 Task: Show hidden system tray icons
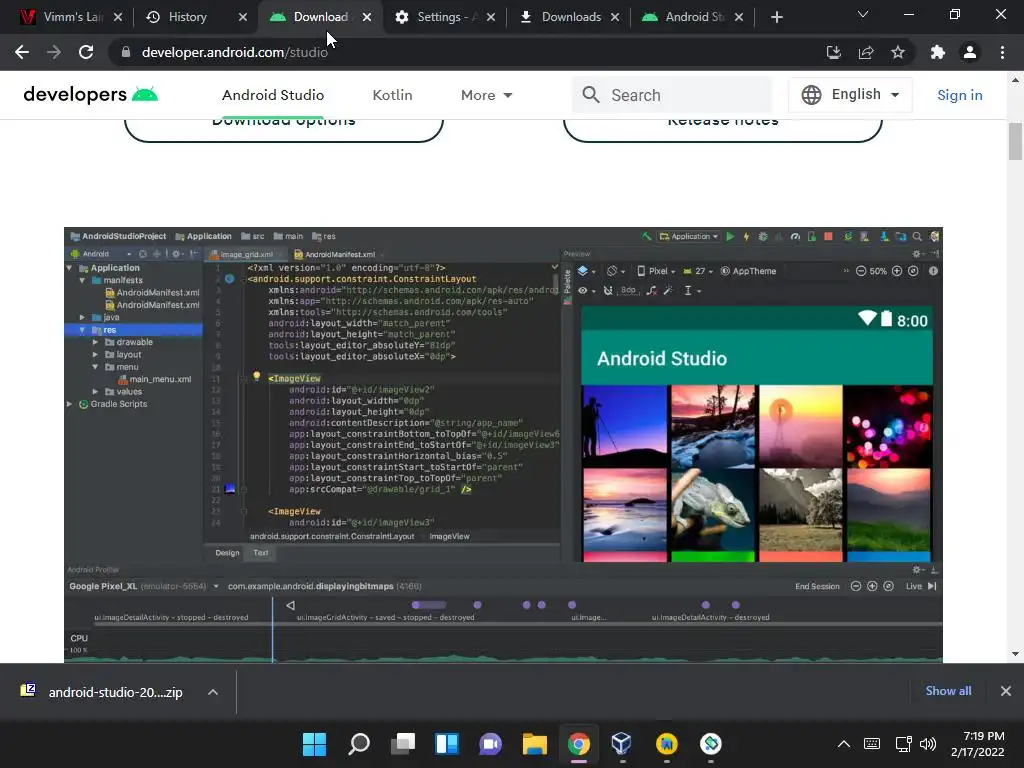tap(844, 744)
